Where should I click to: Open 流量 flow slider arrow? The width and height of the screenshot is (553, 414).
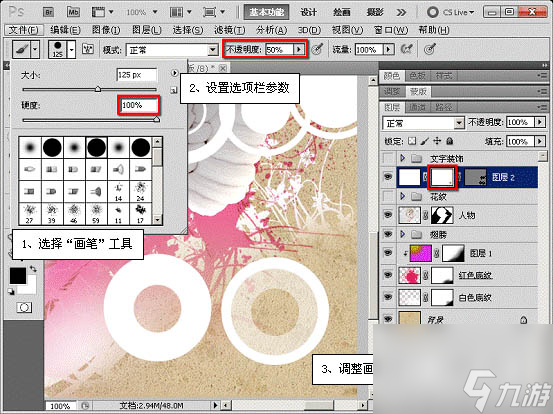click(x=389, y=49)
